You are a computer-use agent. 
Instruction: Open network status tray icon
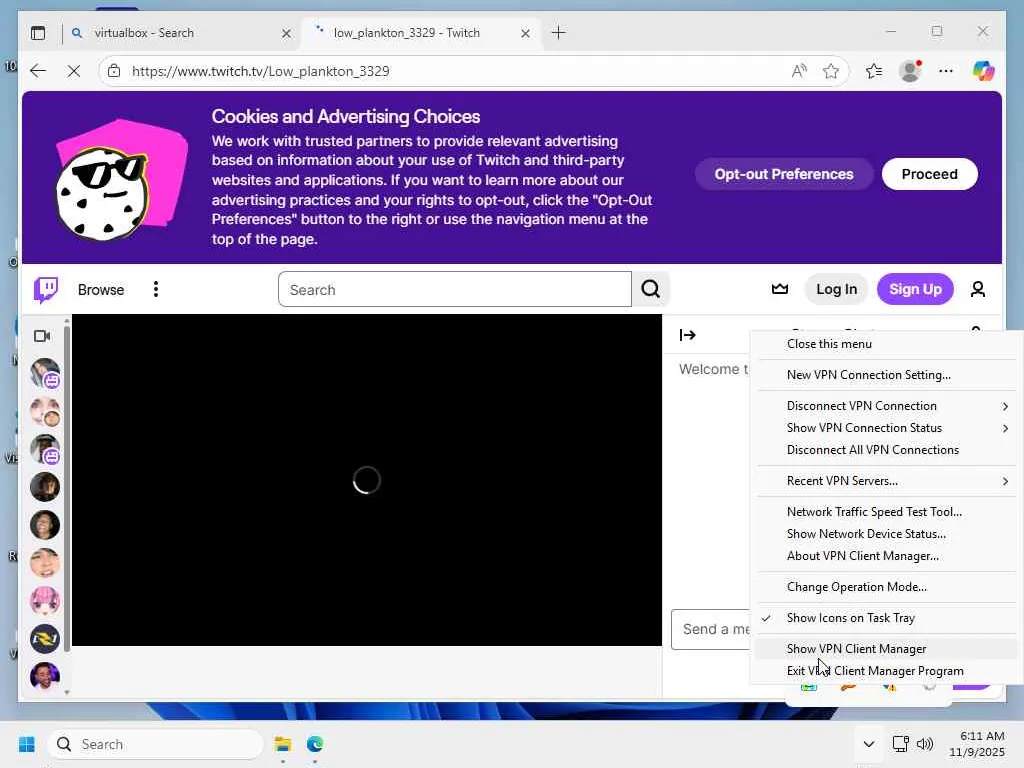point(901,744)
